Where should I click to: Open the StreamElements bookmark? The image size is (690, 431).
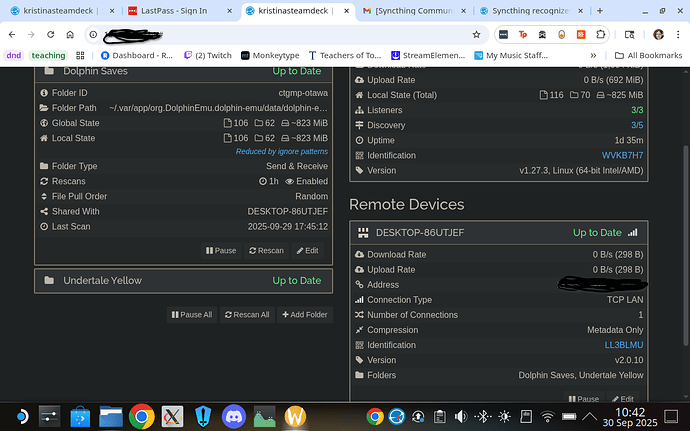click(x=428, y=55)
